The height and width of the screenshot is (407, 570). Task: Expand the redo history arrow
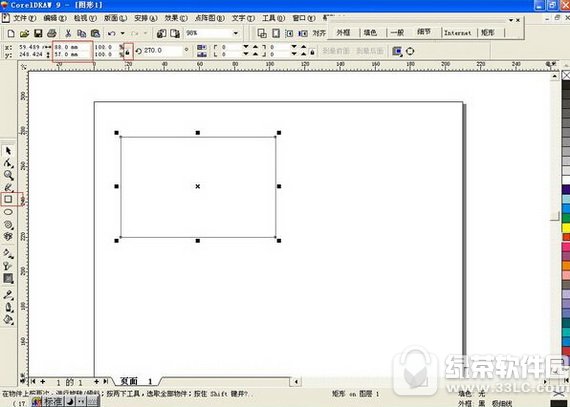(x=145, y=33)
